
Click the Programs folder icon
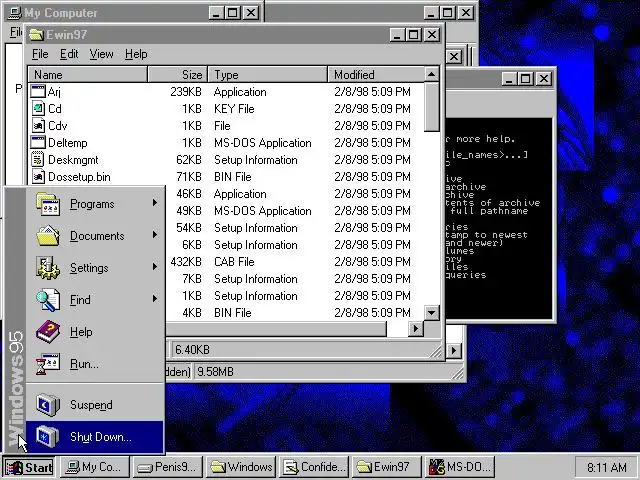pyautogui.click(x=48, y=204)
